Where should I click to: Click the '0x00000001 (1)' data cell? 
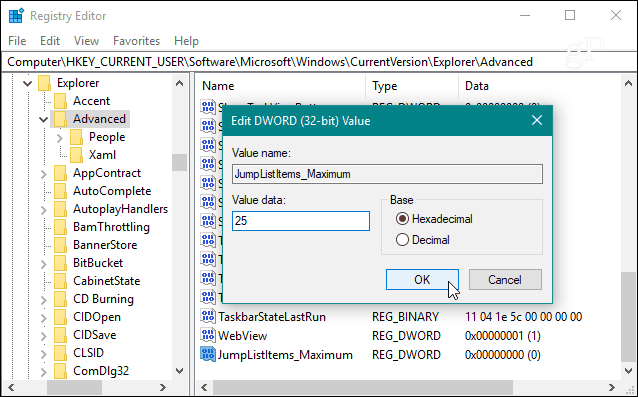click(x=503, y=336)
